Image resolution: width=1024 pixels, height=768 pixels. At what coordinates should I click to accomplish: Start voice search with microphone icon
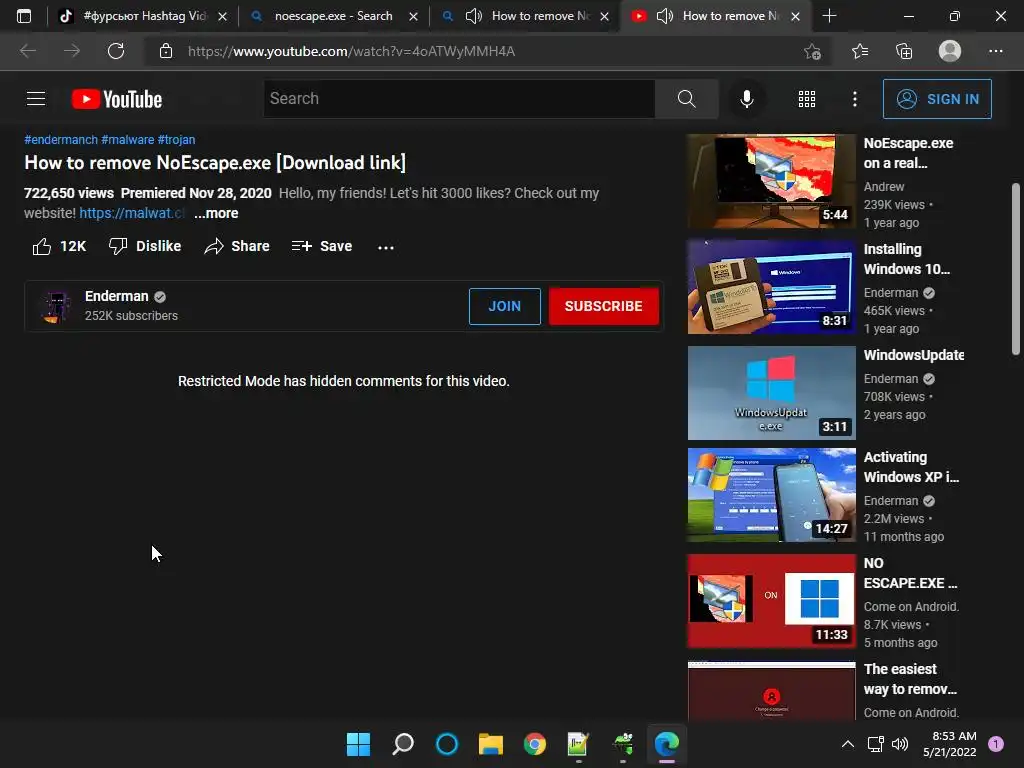[x=746, y=99]
